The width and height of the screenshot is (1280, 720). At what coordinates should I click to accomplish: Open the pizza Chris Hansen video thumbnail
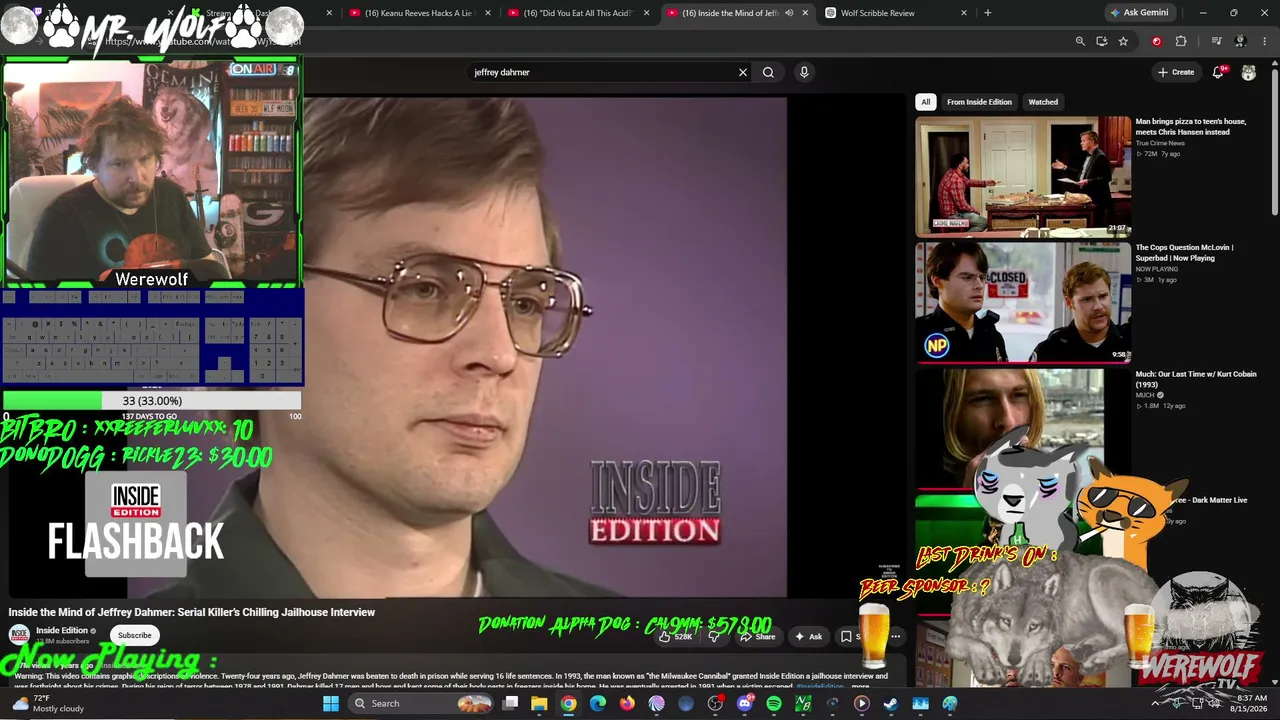[1023, 176]
